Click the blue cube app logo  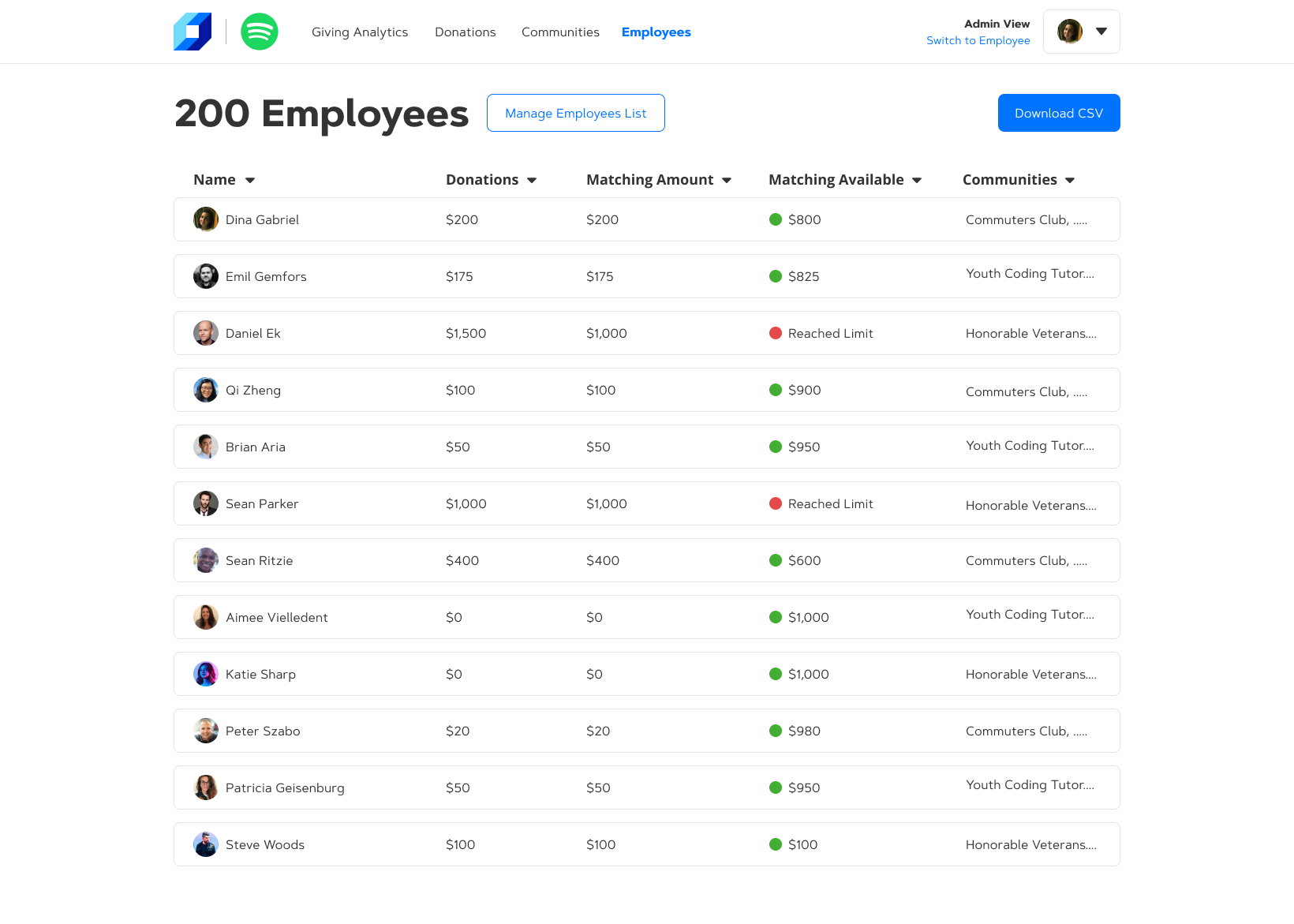click(193, 32)
